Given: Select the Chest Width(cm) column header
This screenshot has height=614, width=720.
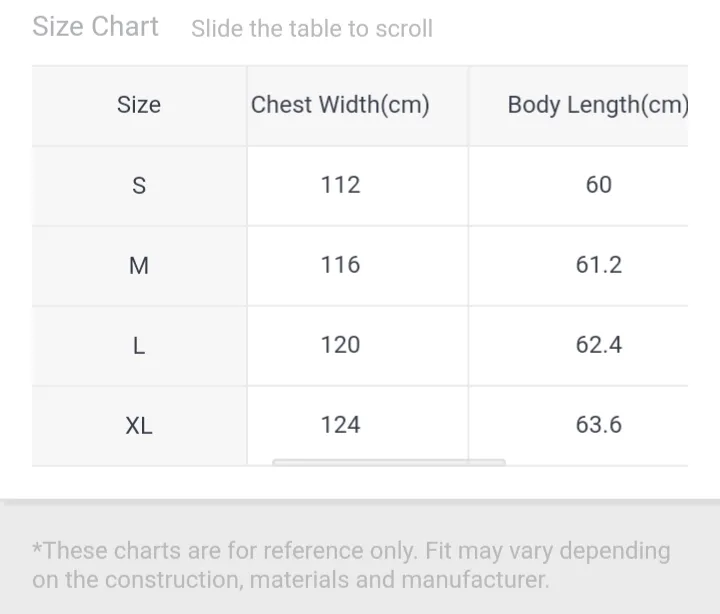Looking at the screenshot, I should point(340,105).
